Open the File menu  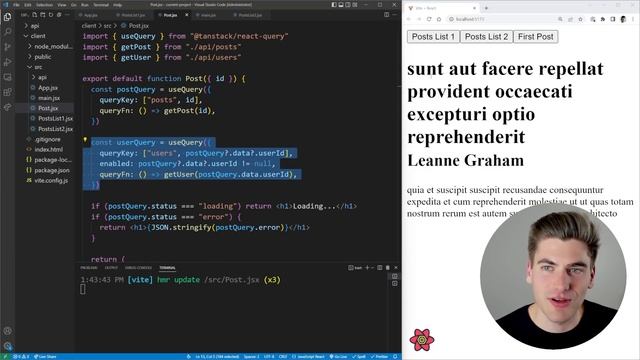[x=16, y=5]
